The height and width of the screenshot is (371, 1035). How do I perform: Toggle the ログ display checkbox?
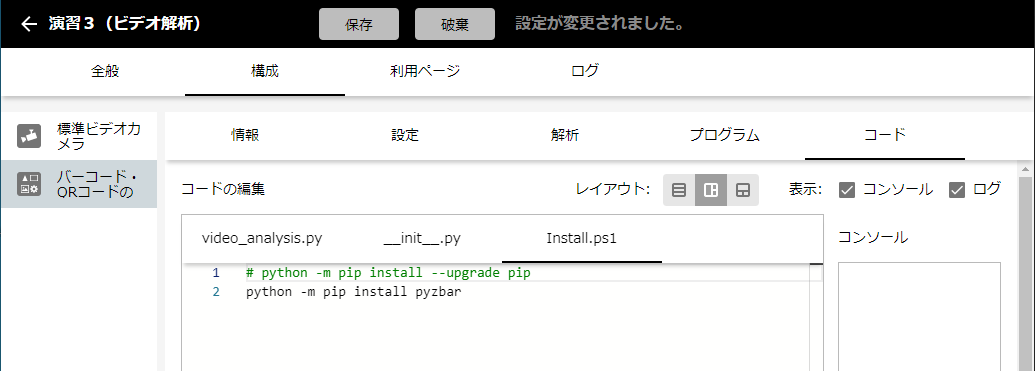[957, 190]
